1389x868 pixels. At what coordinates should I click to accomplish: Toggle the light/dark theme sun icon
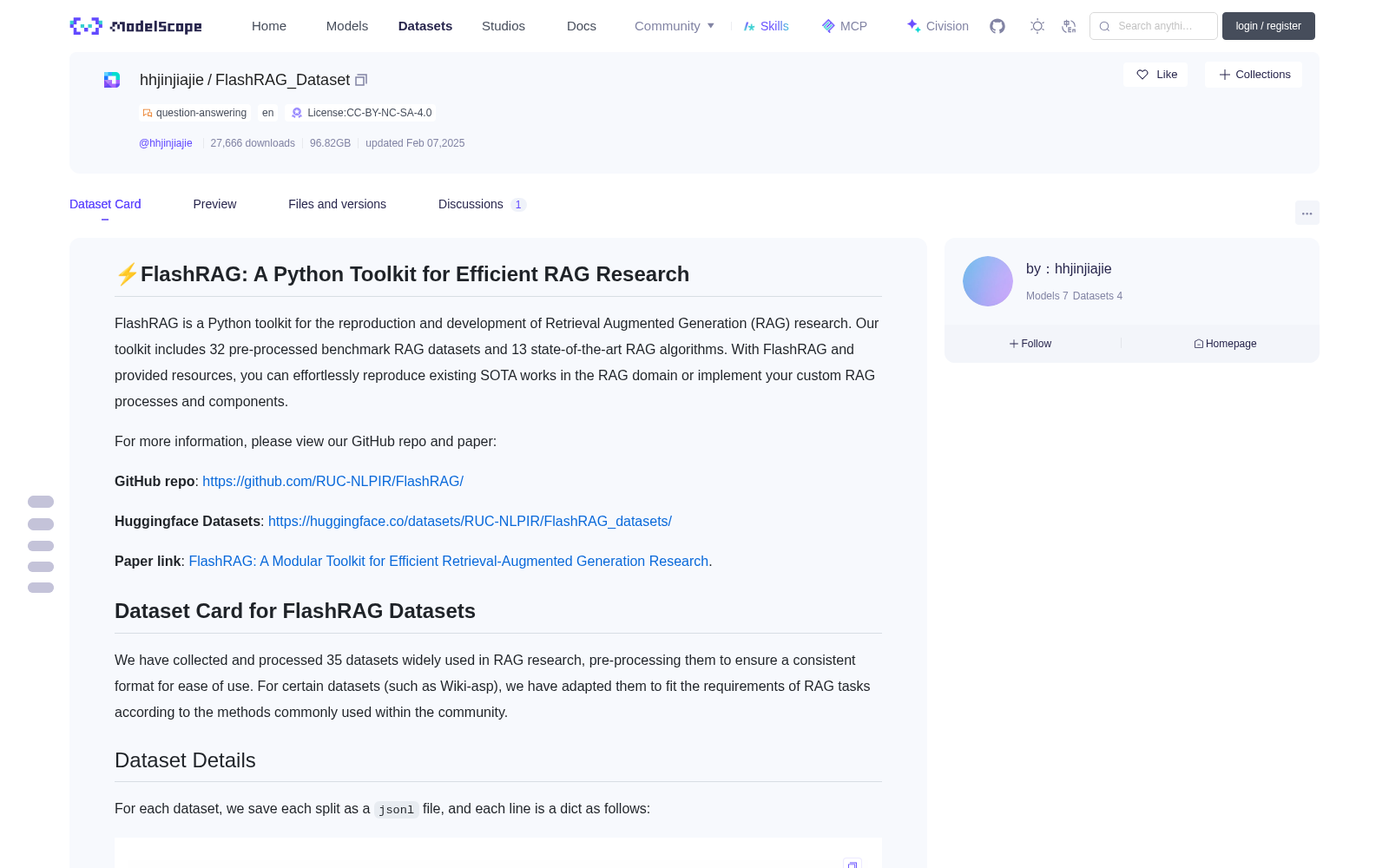pyautogui.click(x=1037, y=26)
